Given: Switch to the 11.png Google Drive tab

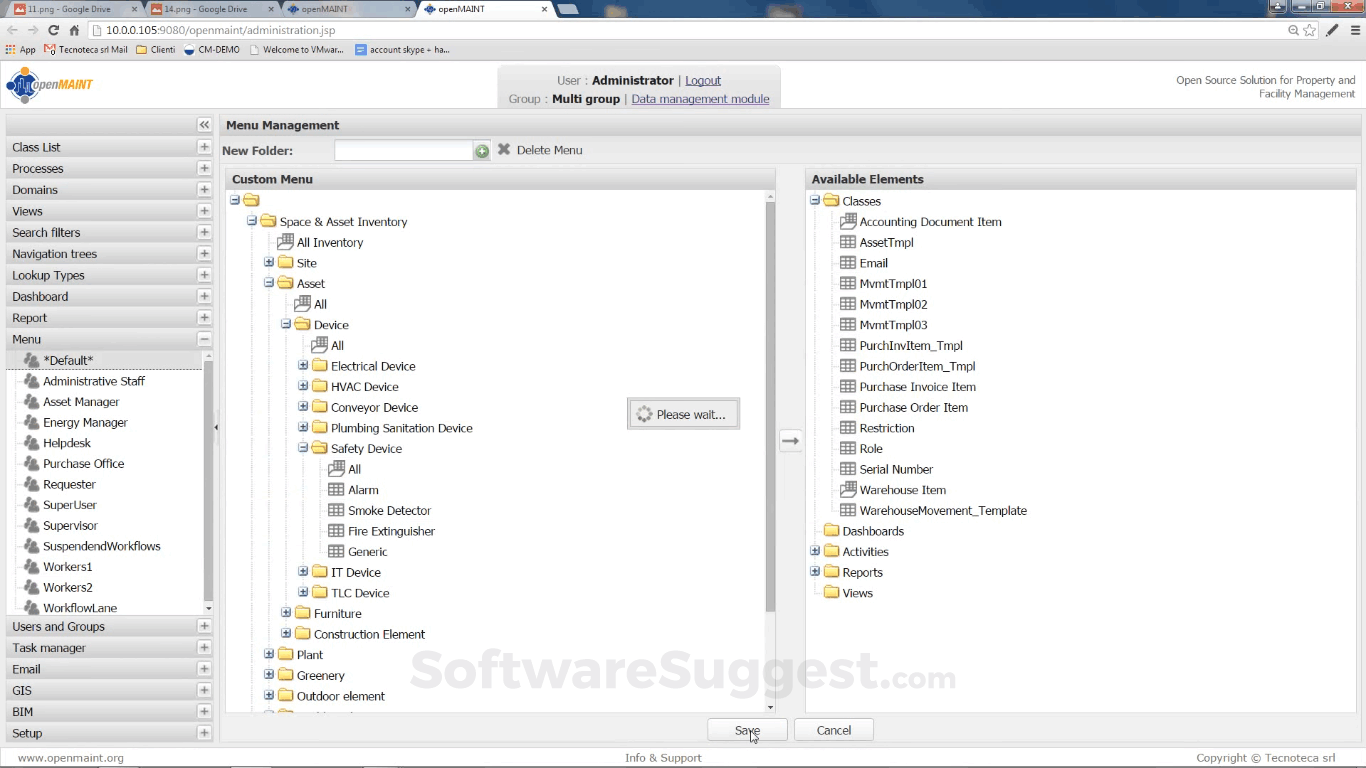Looking at the screenshot, I should click(70, 9).
